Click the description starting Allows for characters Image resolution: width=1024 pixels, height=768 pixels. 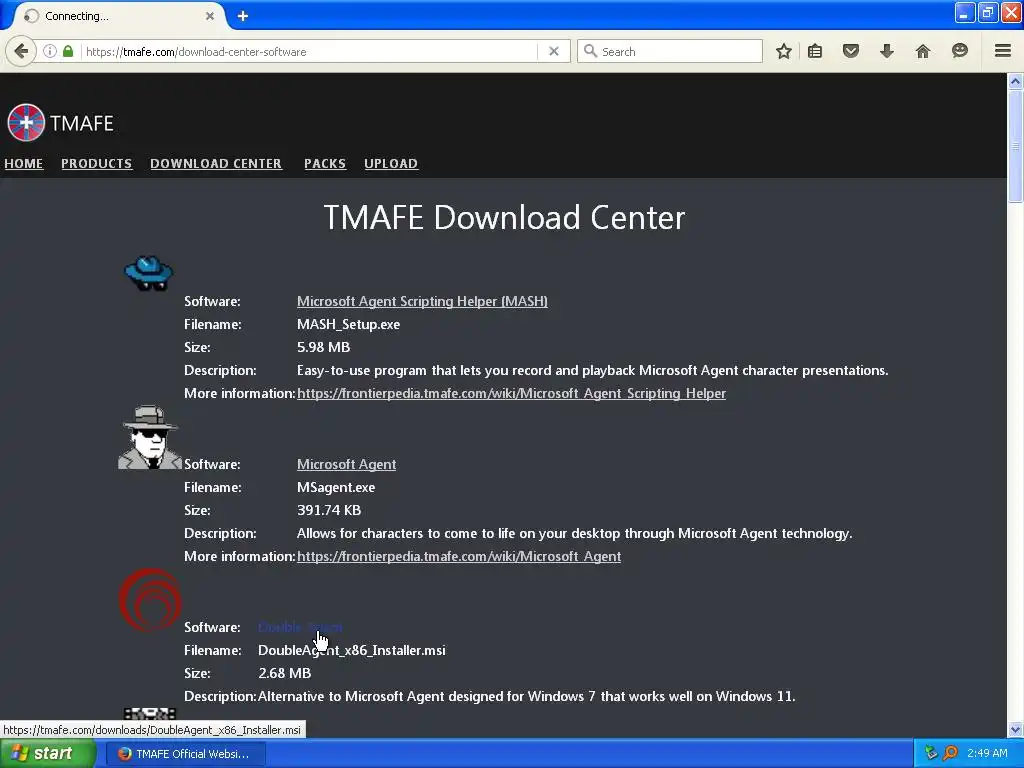click(574, 534)
